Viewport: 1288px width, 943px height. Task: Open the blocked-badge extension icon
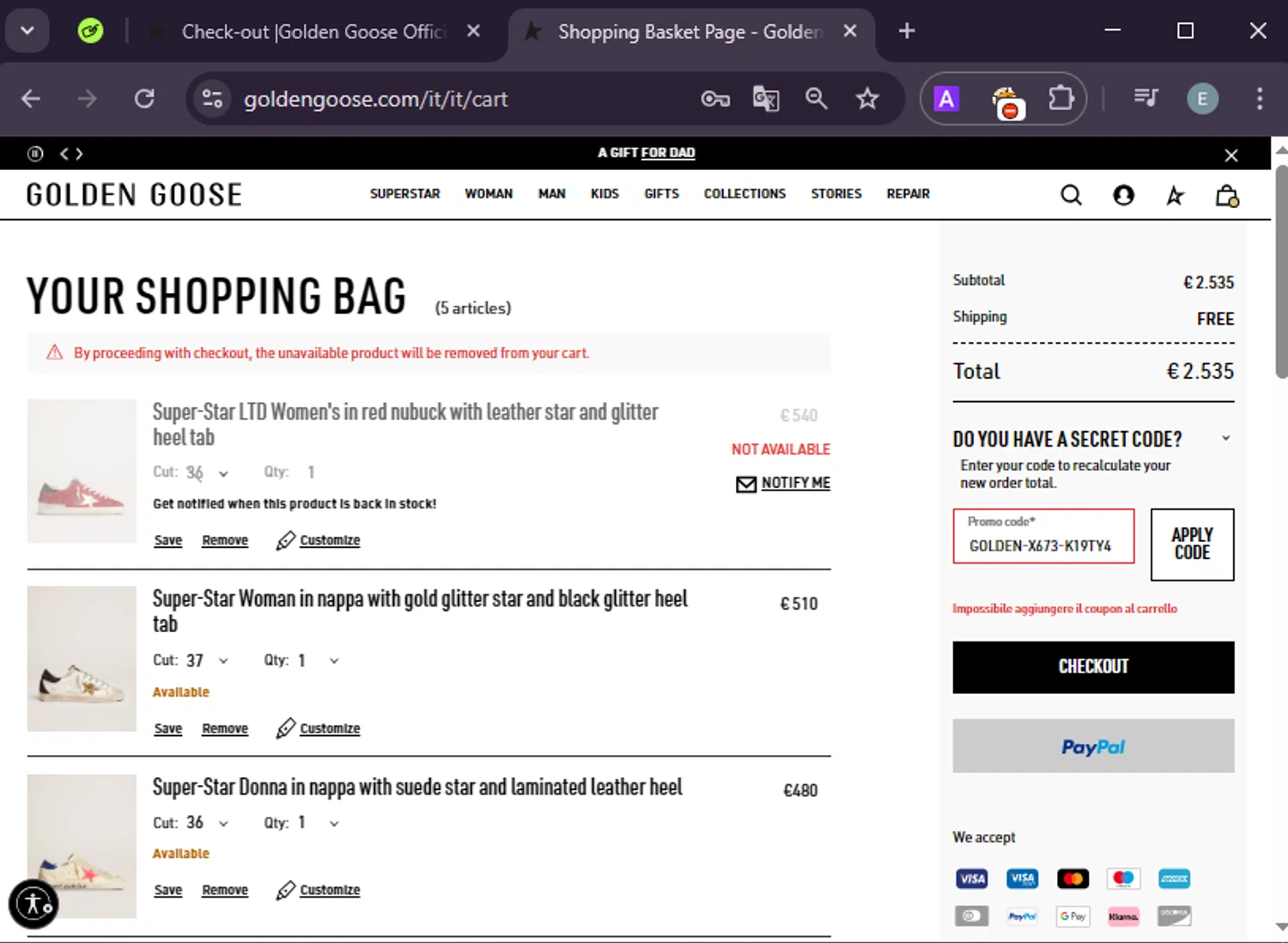click(x=1007, y=102)
